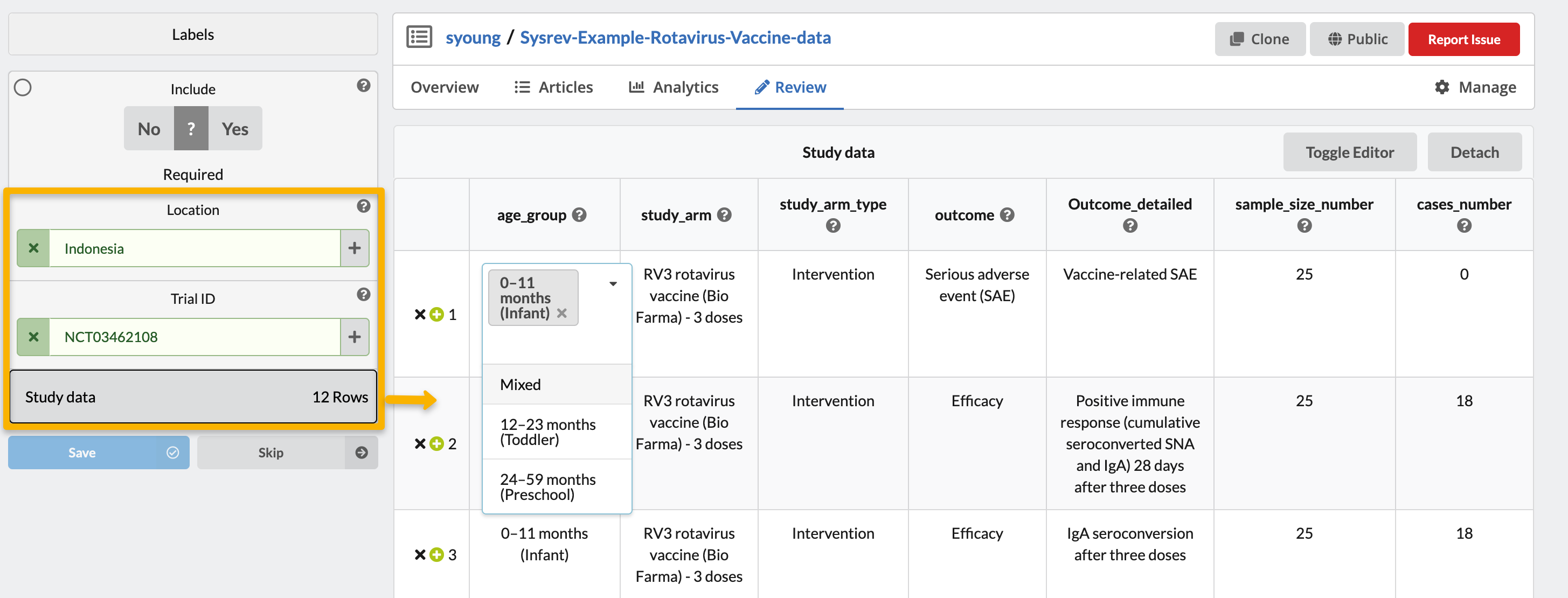Collapse the age_group dropdown arrow
The width and height of the screenshot is (1568, 598).
pyautogui.click(x=613, y=284)
